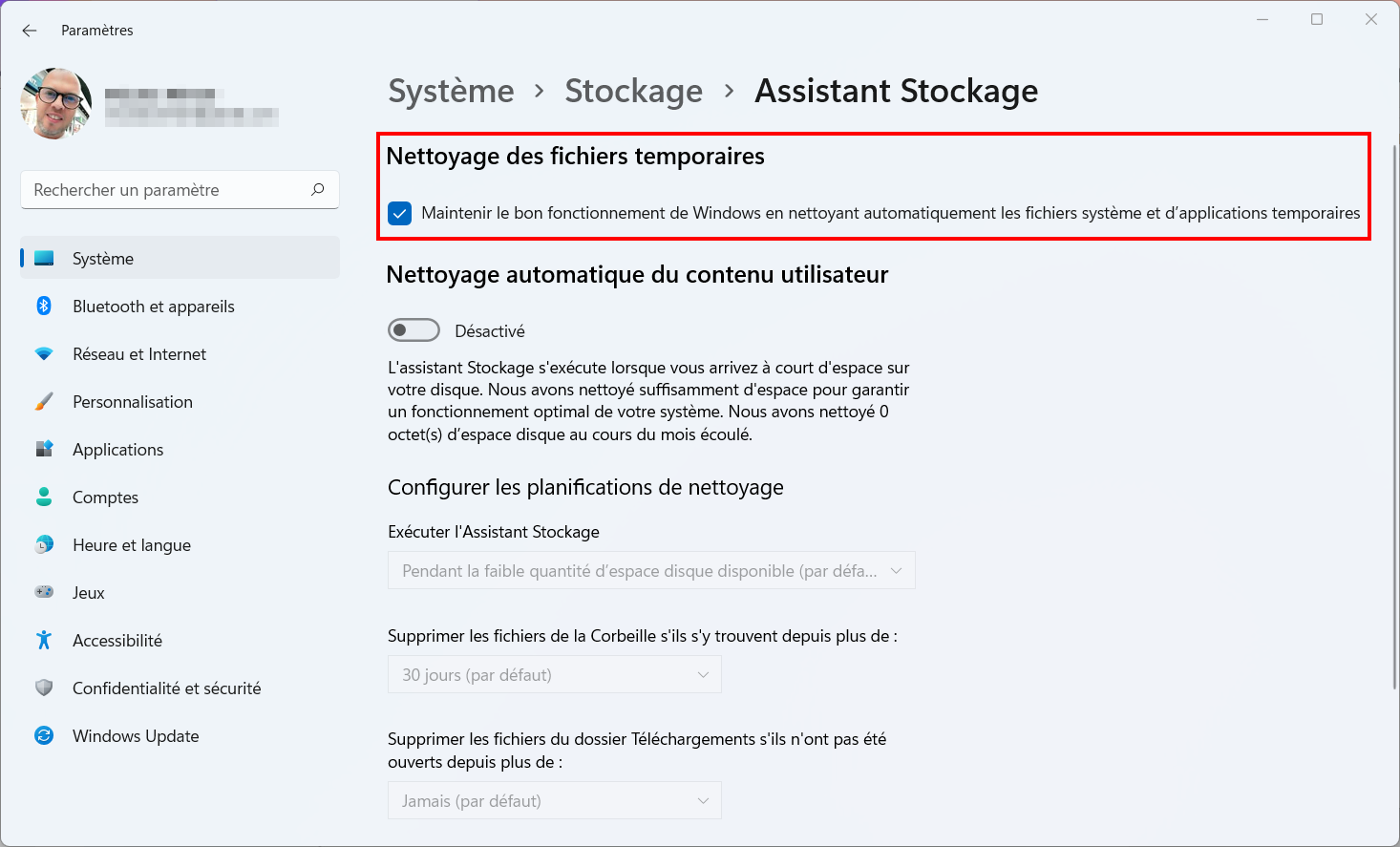
Task: Expand the Corbeille 30 jours dropdown
Action: [555, 674]
